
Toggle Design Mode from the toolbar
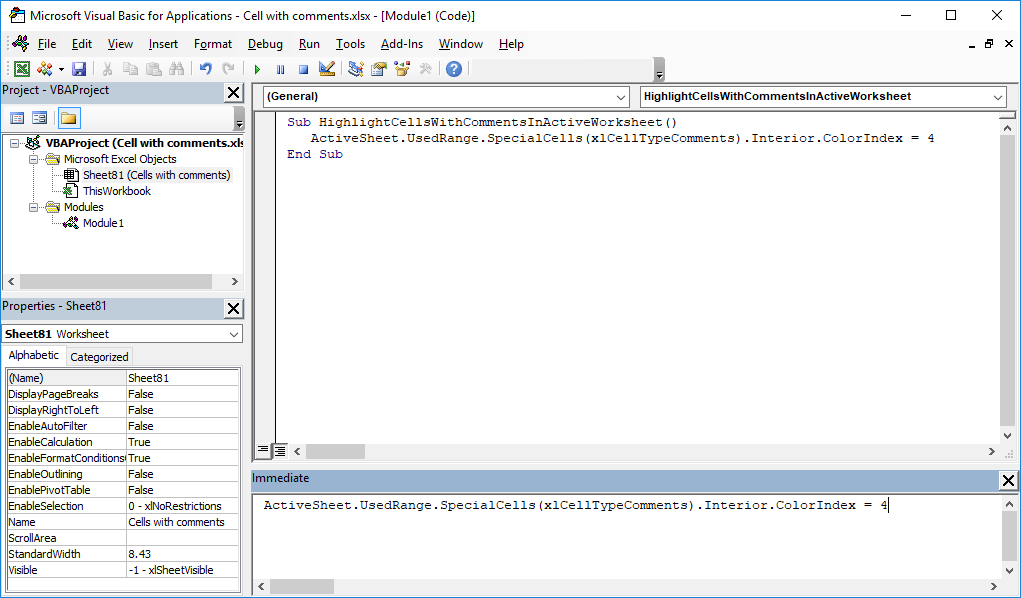(x=326, y=68)
